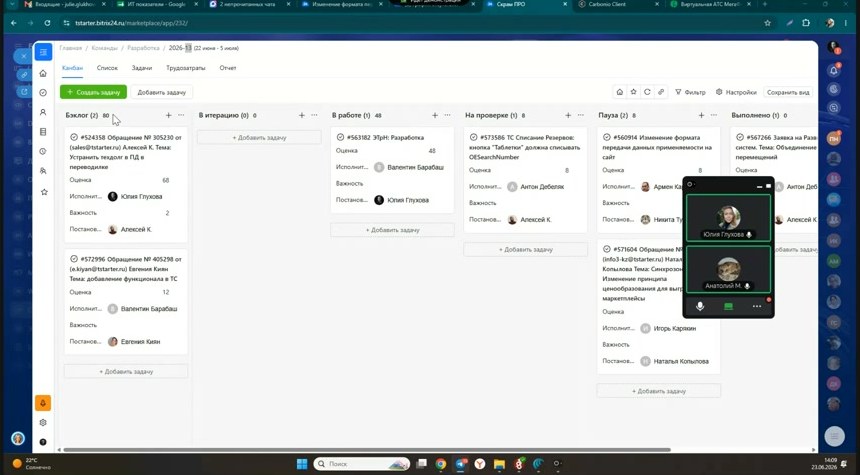860x475 pixels.
Task: Add a card with plus in В работе column
Action: click(435, 115)
